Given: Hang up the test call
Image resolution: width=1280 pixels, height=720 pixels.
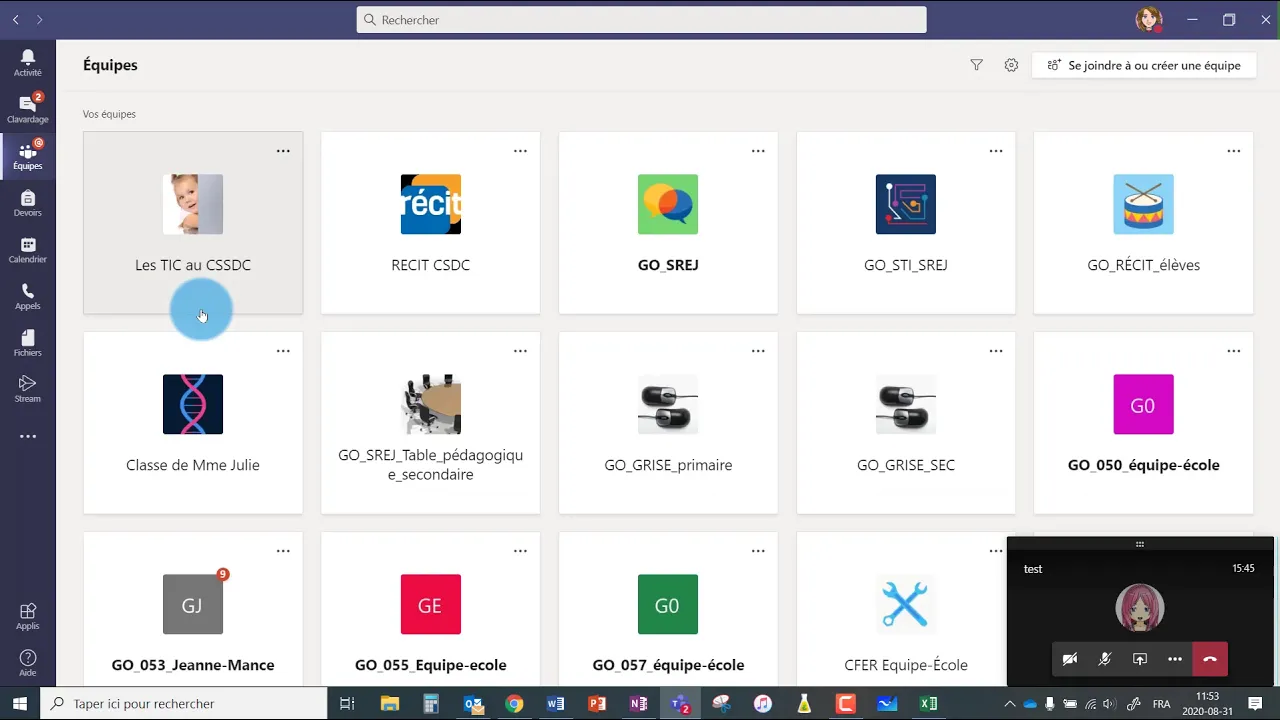Looking at the screenshot, I should tap(1210, 659).
